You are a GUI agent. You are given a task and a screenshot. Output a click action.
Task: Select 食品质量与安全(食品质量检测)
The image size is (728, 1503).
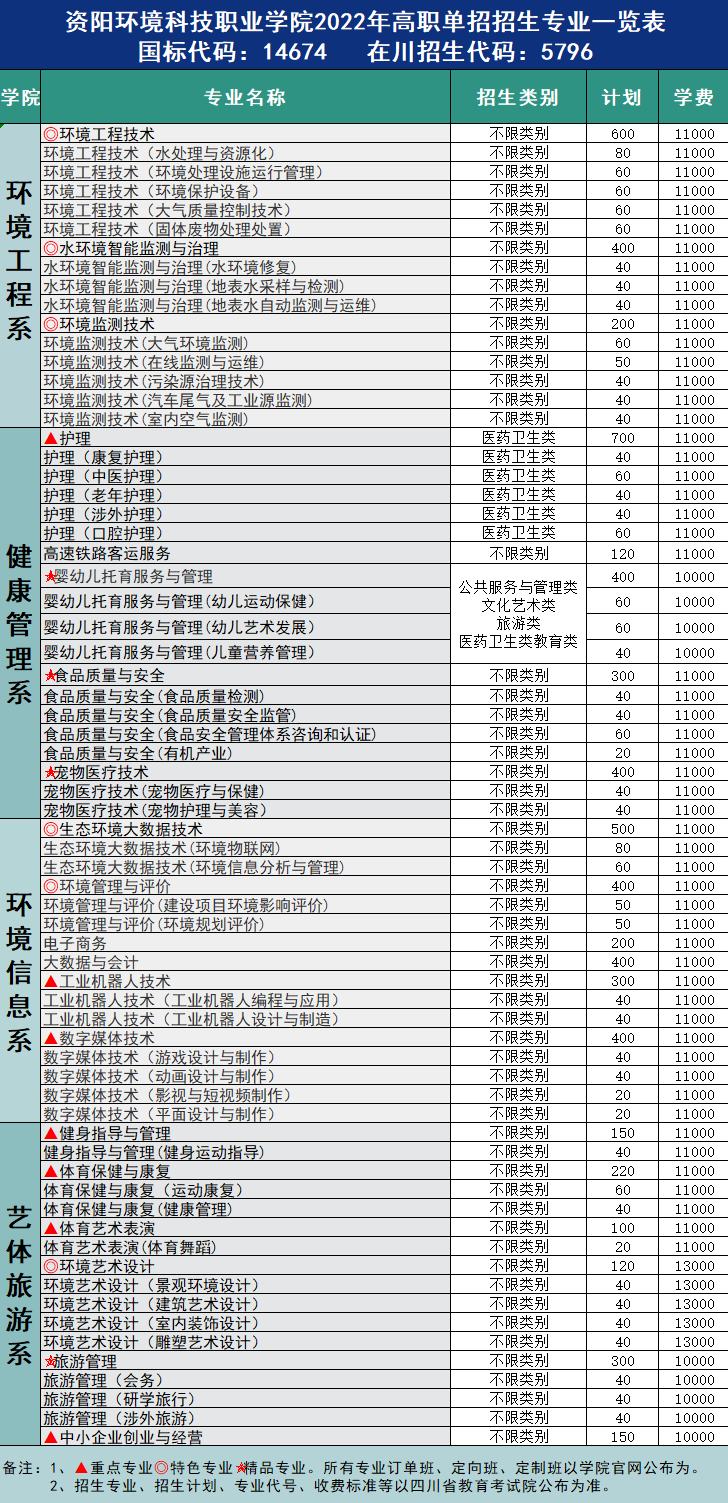[x=245, y=696]
